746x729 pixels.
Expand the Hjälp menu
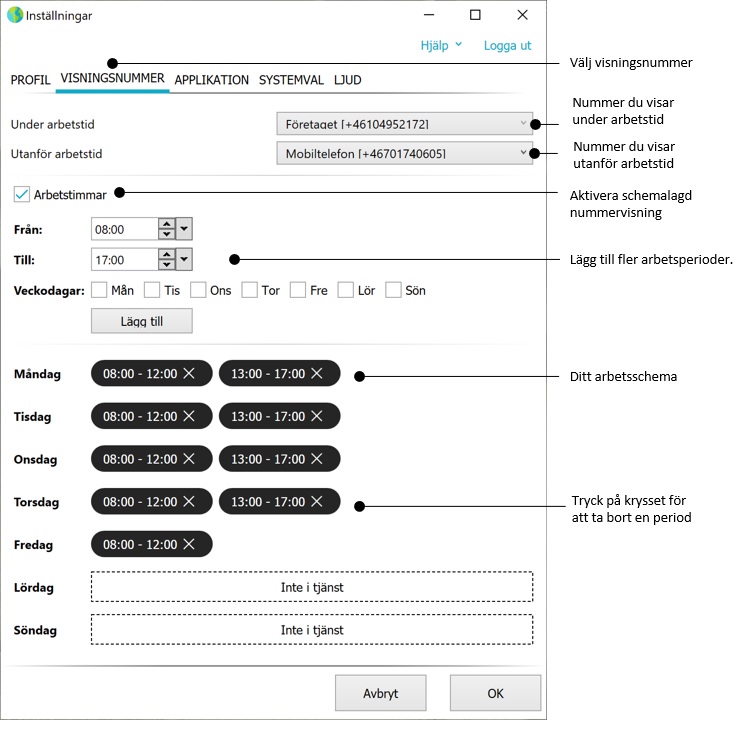pyautogui.click(x=441, y=46)
